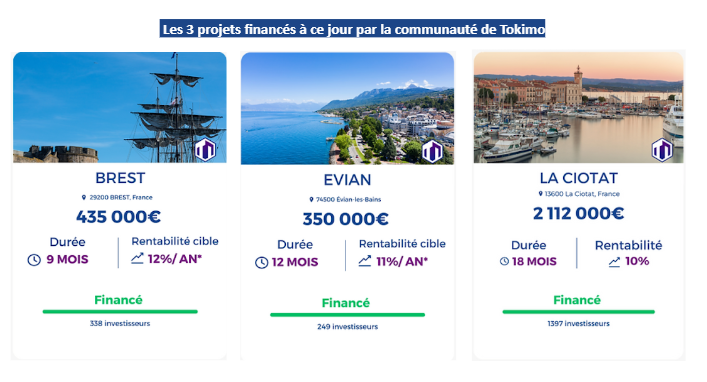The height and width of the screenshot is (382, 707).
Task: Click the heading about 3 projets financés
Action: click(353, 29)
